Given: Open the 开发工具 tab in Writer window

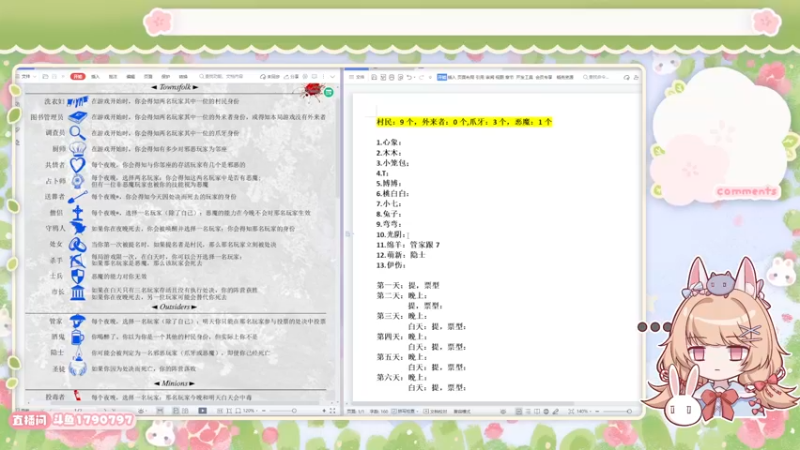Looking at the screenshot, I should [524, 77].
